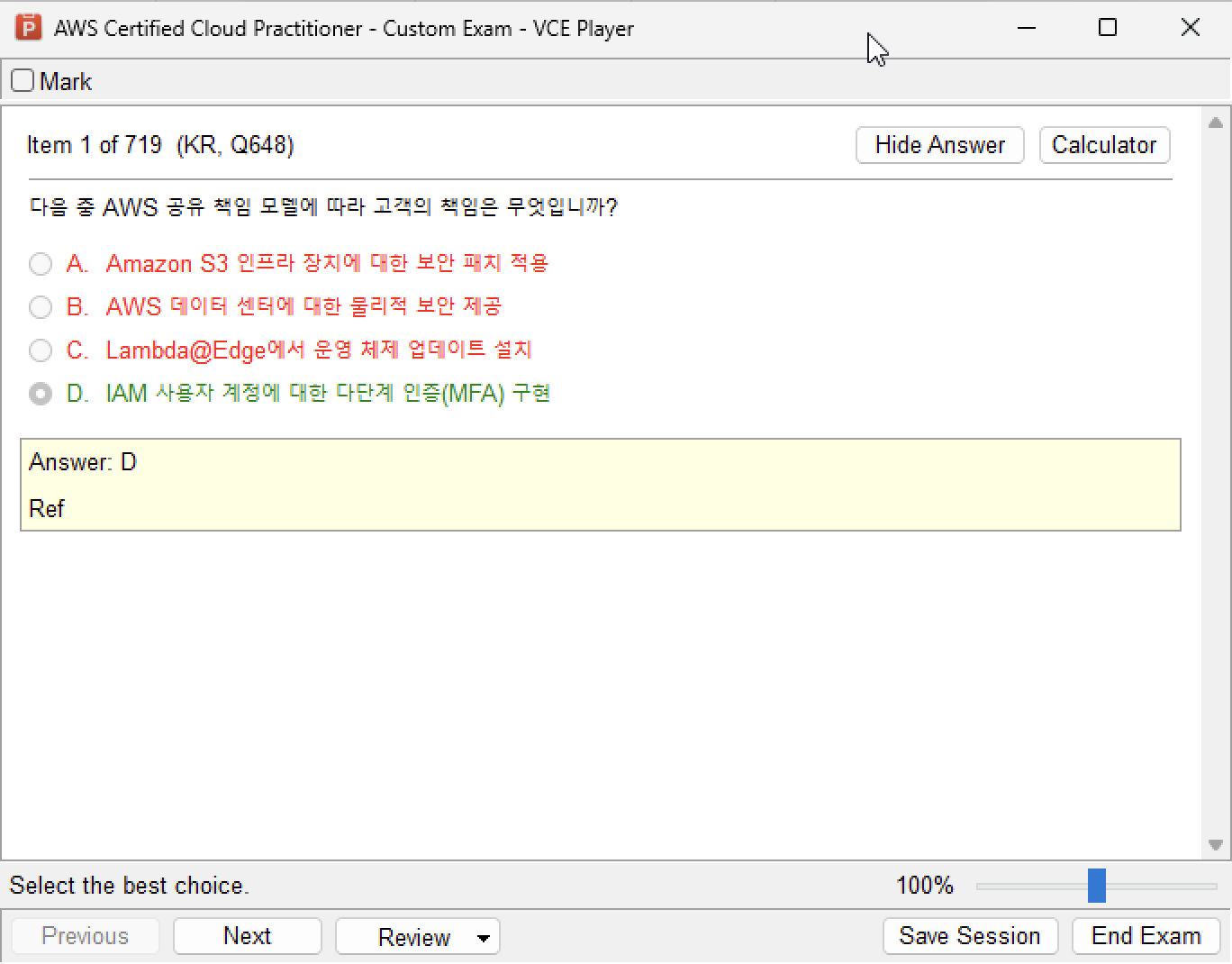Select answer option D radio button
The height and width of the screenshot is (964, 1232).
pos(41,394)
